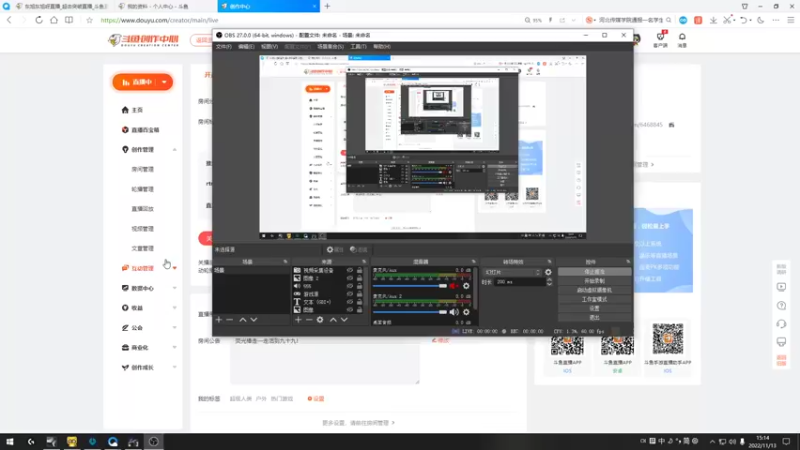Image resolution: width=800 pixels, height=450 pixels.
Task: Expand the 商业化 sidebar section
Action: click(174, 347)
